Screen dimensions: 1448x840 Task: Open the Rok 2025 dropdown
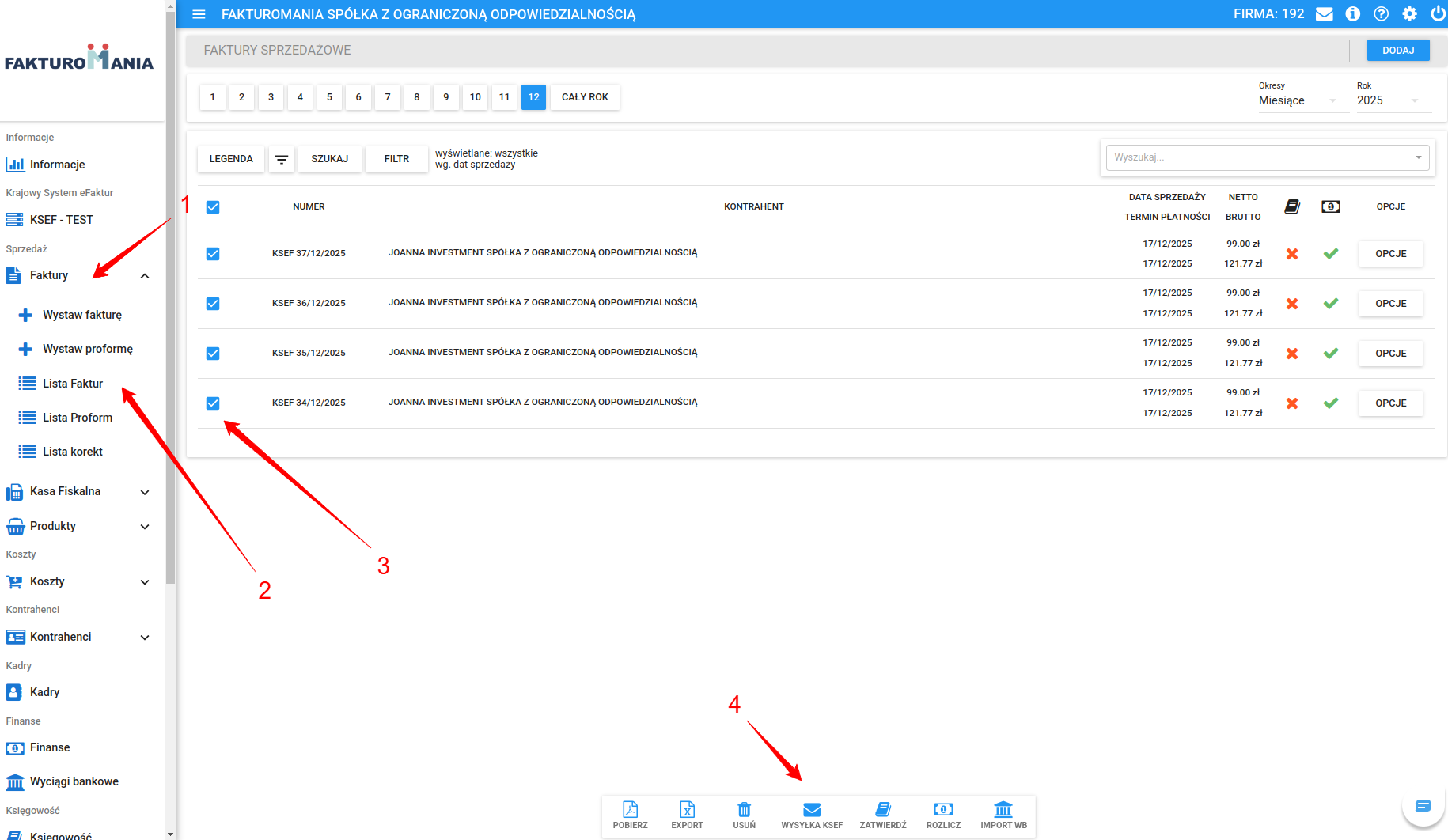click(x=1393, y=100)
